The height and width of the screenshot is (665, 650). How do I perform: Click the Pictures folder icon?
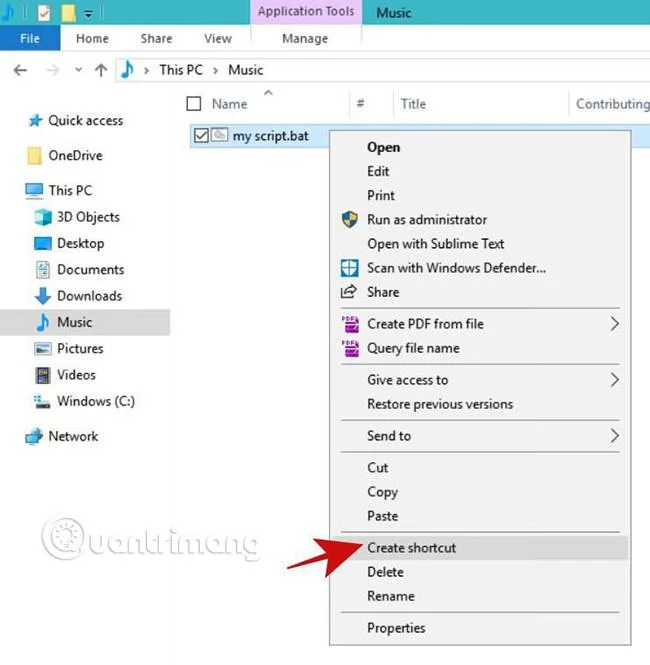pyautogui.click(x=43, y=349)
